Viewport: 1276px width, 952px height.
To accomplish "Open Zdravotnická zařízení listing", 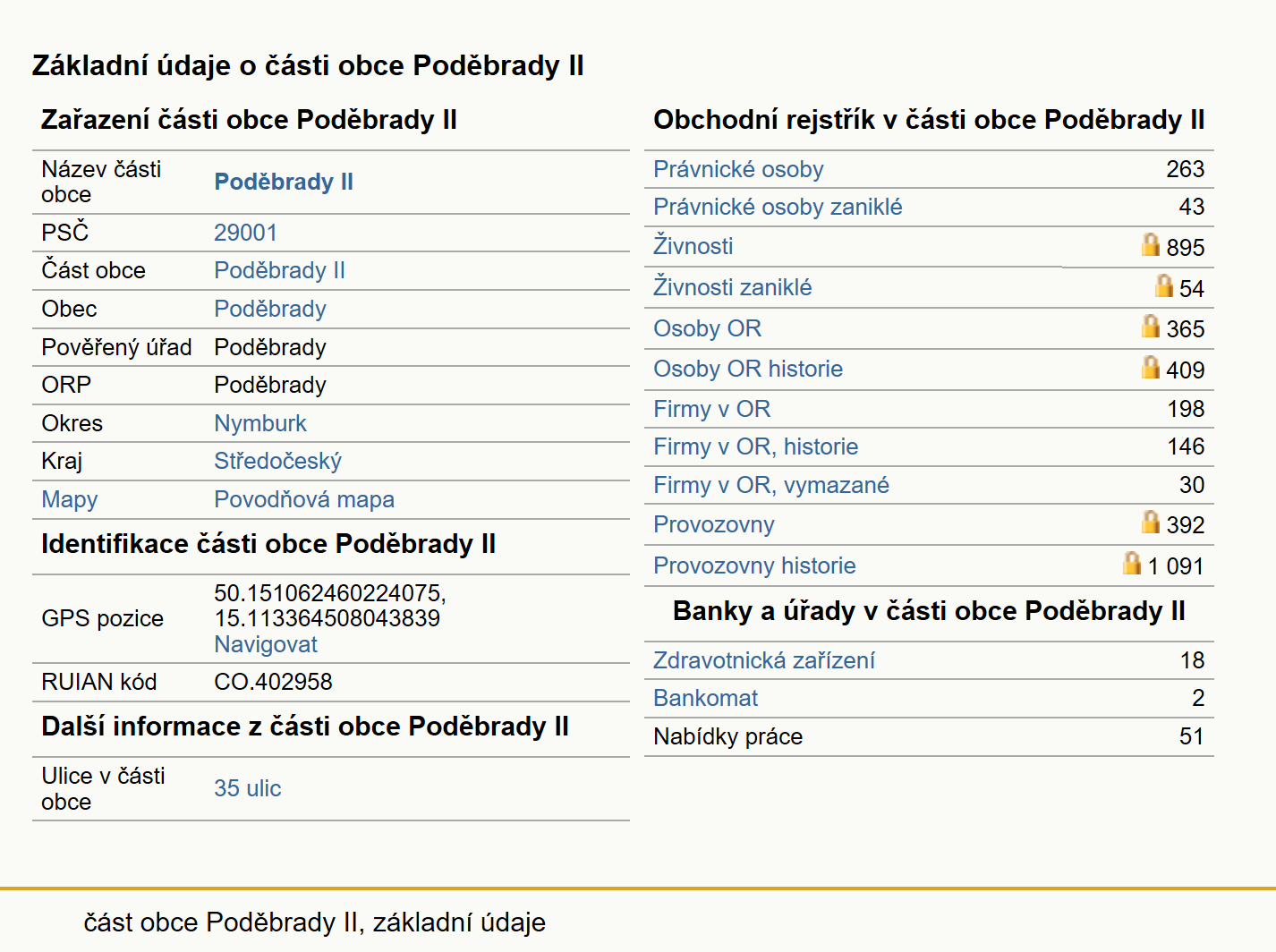I will 764,660.
